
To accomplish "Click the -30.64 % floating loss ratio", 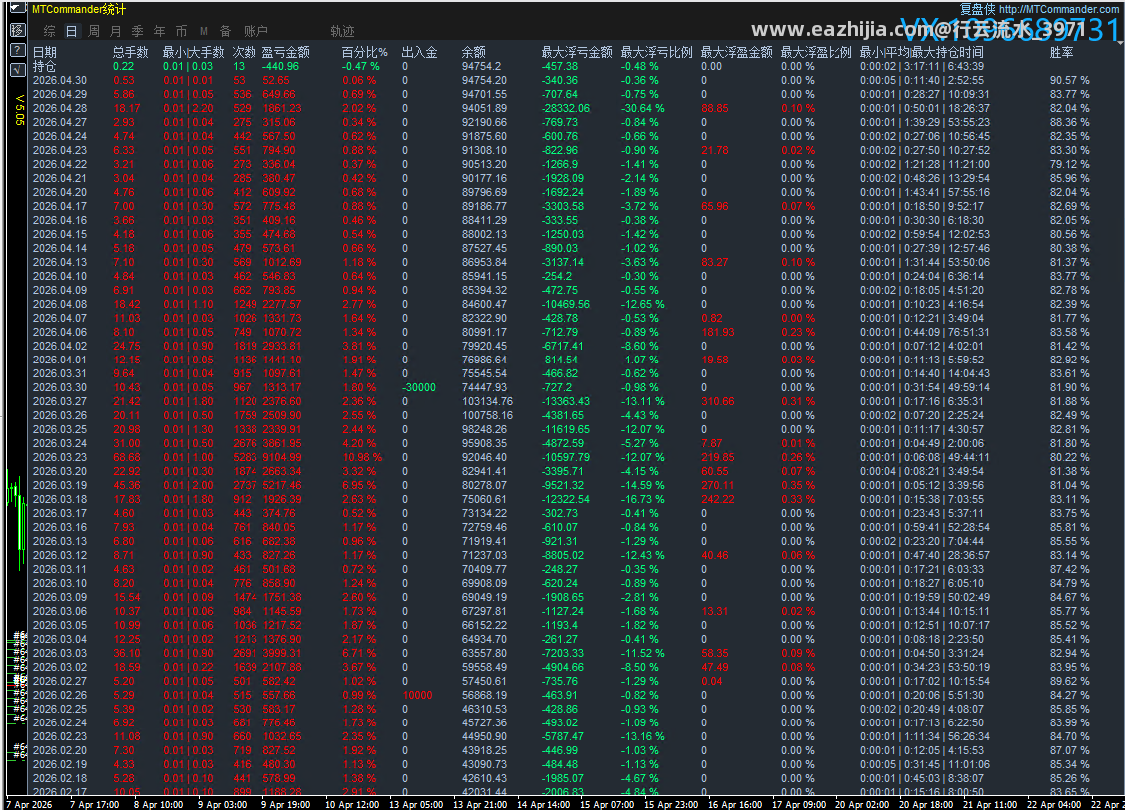I will (643, 108).
